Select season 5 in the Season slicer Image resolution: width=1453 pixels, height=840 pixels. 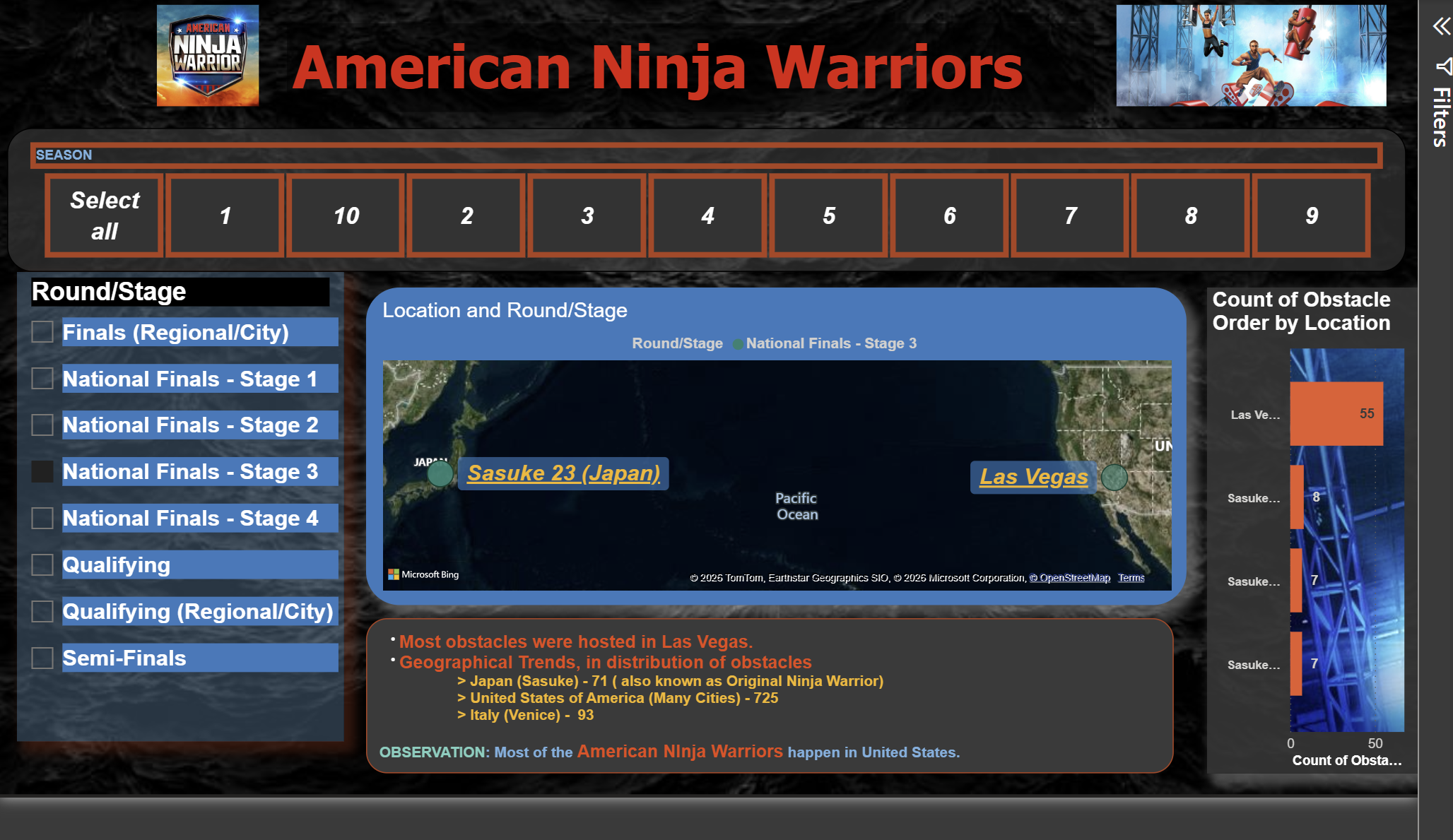[828, 215]
